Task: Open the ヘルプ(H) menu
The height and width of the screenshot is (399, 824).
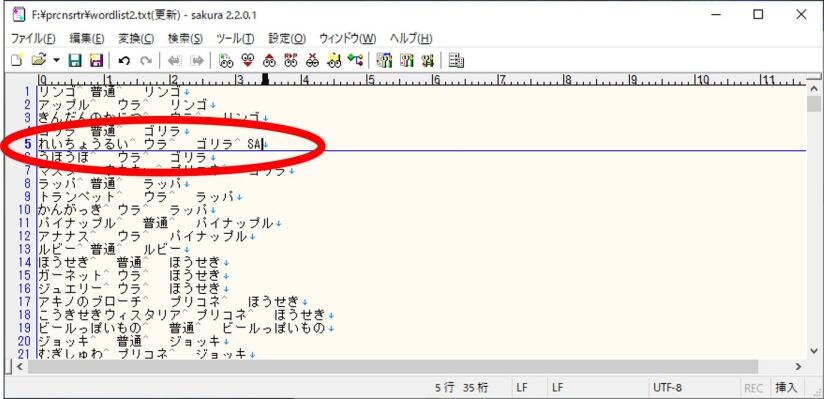Action: (411, 38)
